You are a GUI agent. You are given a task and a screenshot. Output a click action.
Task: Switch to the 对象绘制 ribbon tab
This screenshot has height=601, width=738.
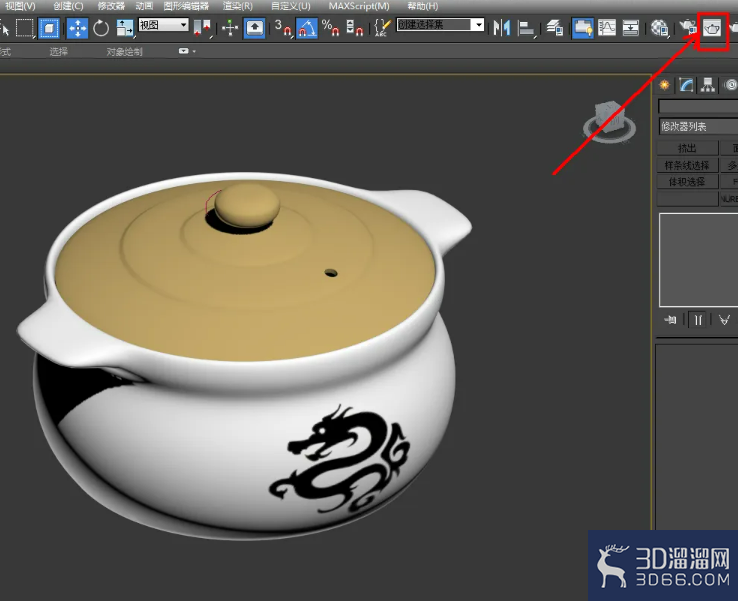124,52
